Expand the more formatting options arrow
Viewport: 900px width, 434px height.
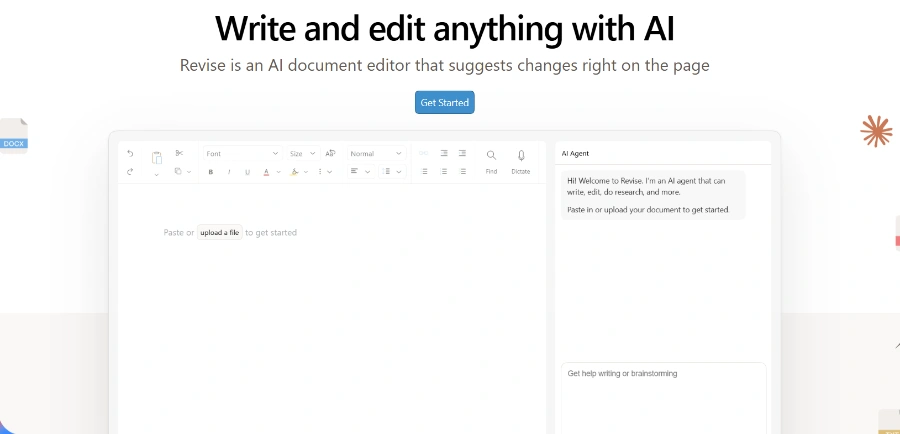[329, 172]
